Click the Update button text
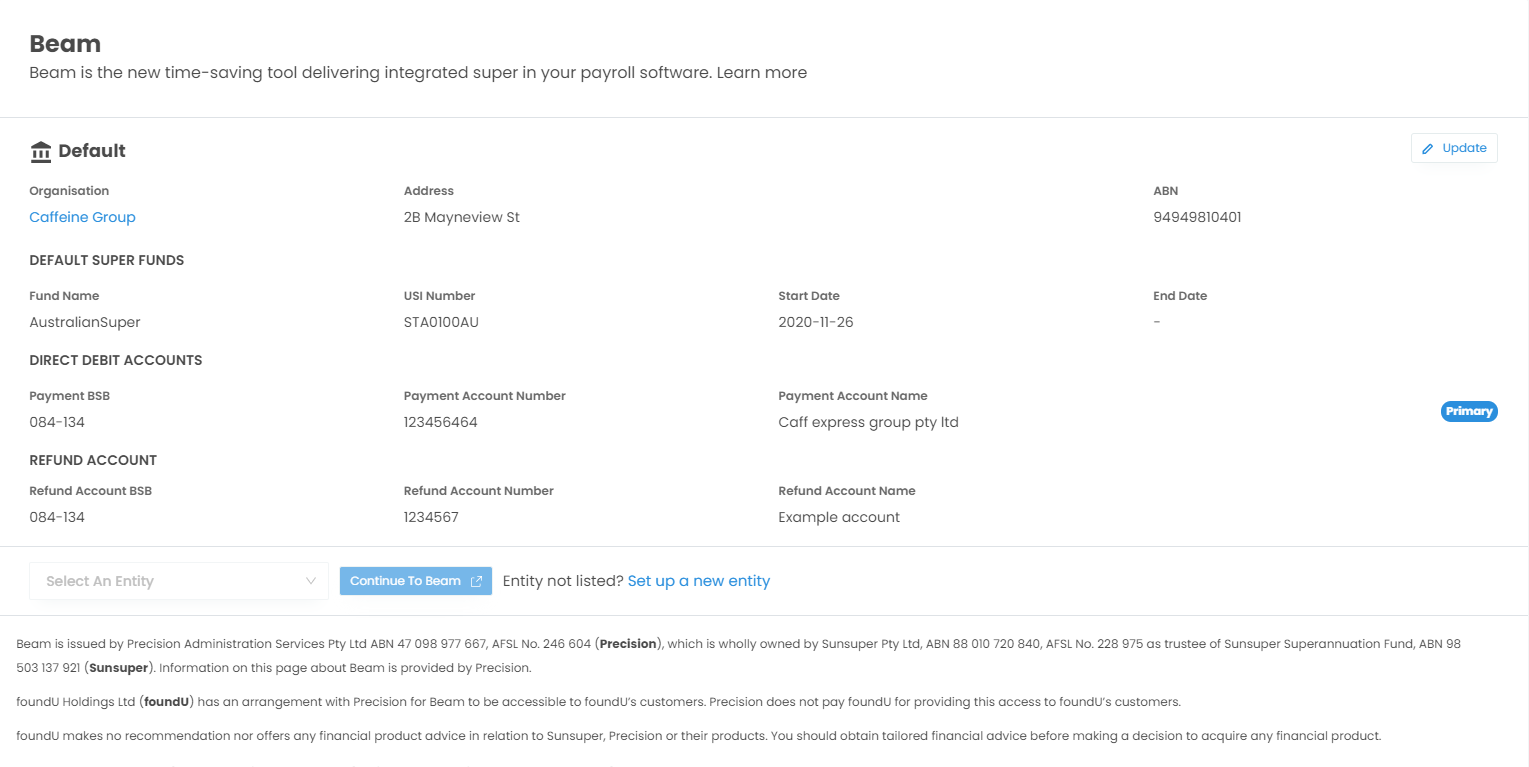This screenshot has width=1529, height=767. coord(1464,148)
